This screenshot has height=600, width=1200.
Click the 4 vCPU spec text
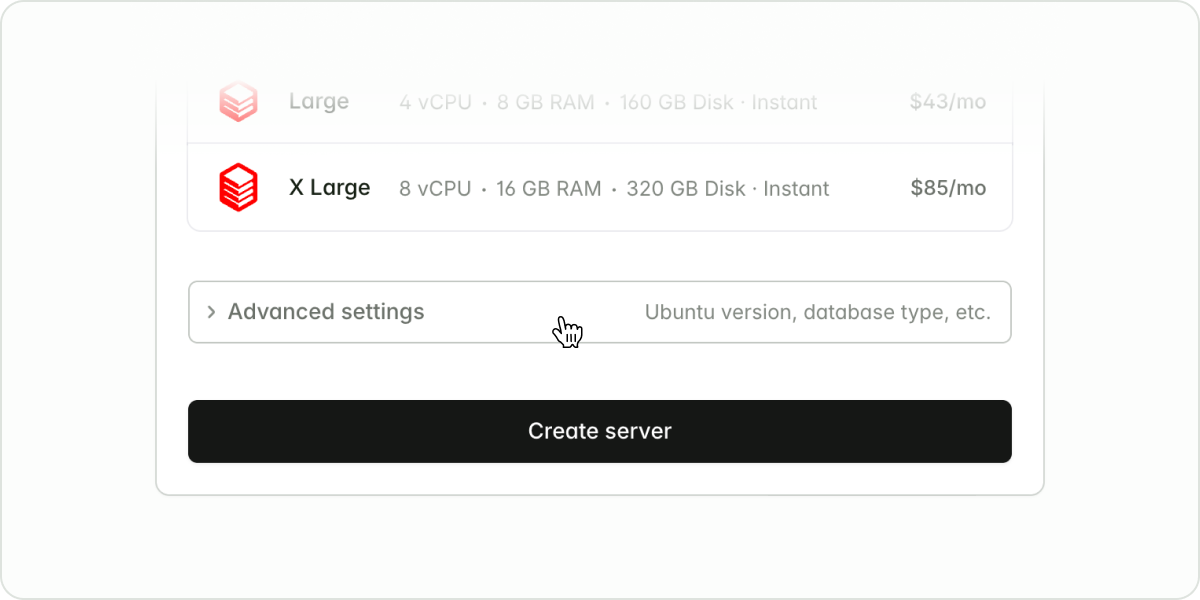(435, 102)
